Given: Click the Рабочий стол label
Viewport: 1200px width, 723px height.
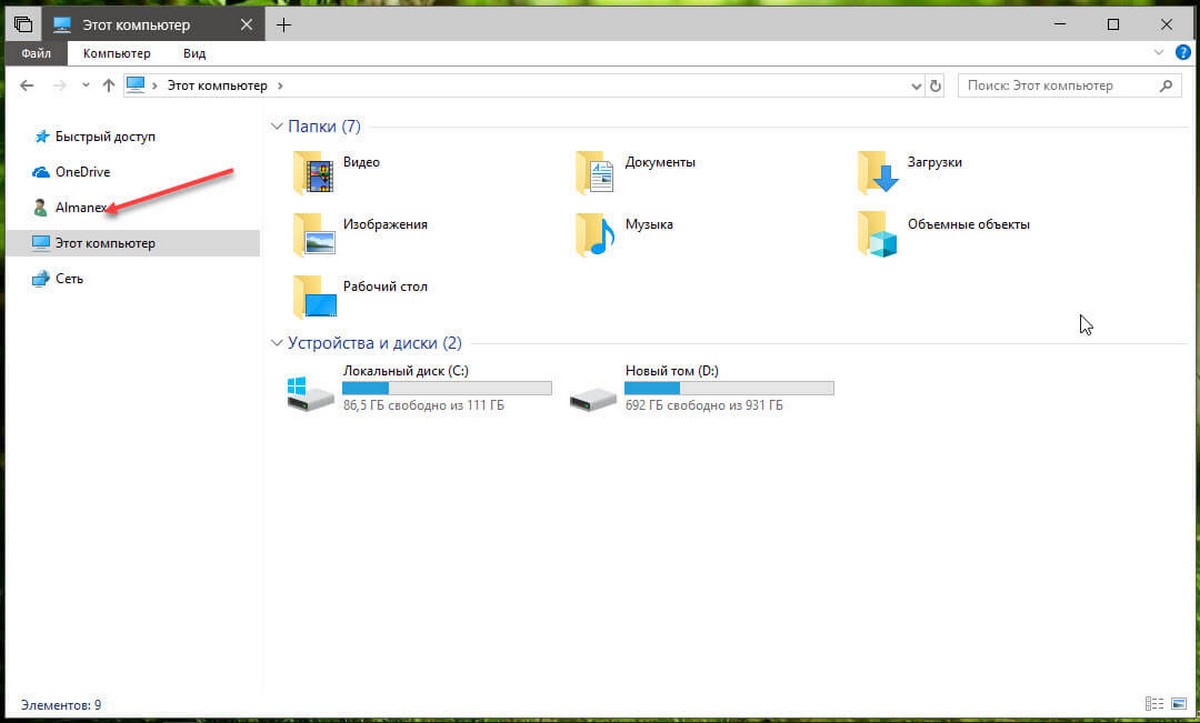Looking at the screenshot, I should pos(385,286).
